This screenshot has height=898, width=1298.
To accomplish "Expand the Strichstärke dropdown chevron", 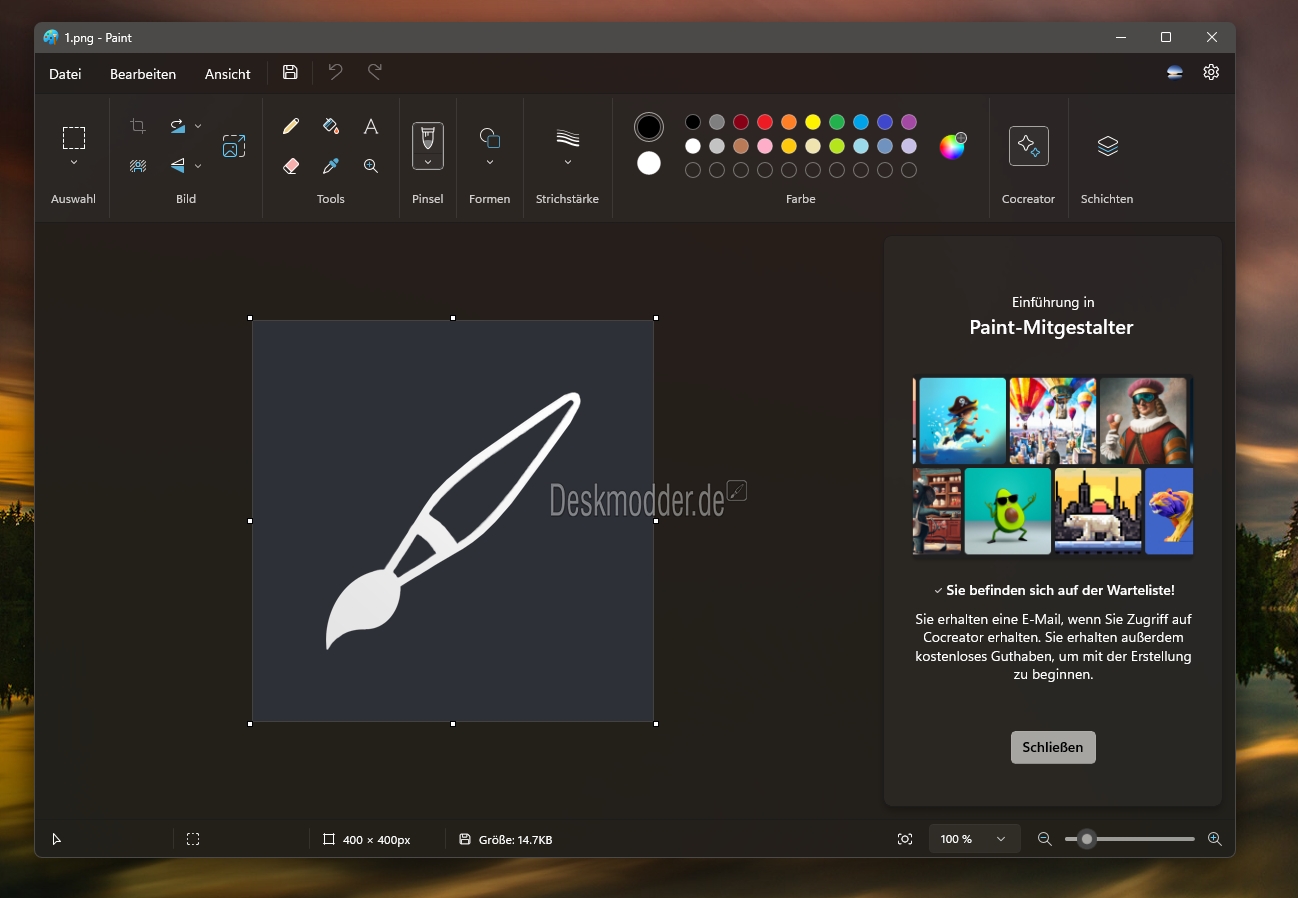I will coord(568,162).
